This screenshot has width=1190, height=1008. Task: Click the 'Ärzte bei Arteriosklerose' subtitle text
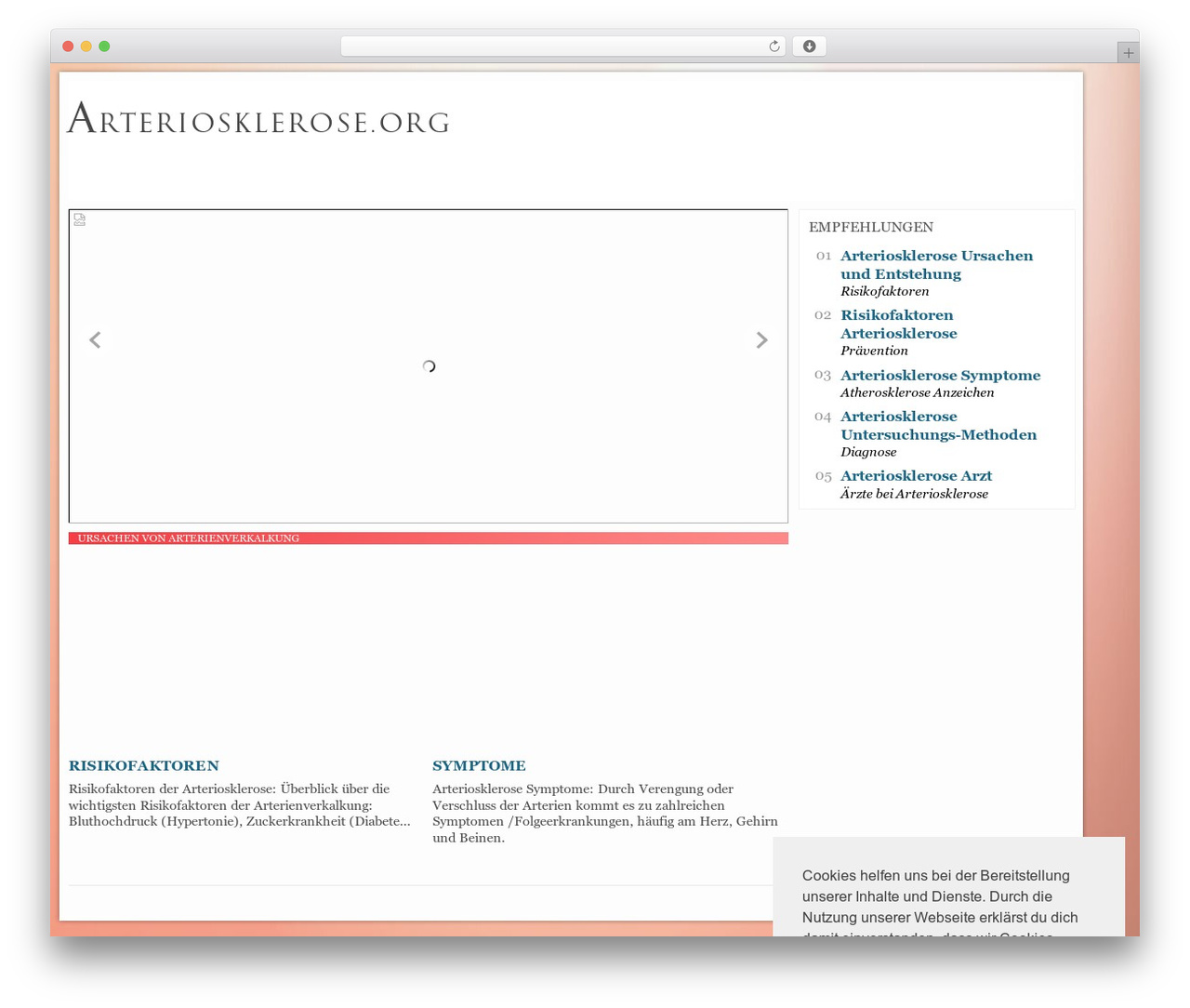pyautogui.click(x=914, y=494)
